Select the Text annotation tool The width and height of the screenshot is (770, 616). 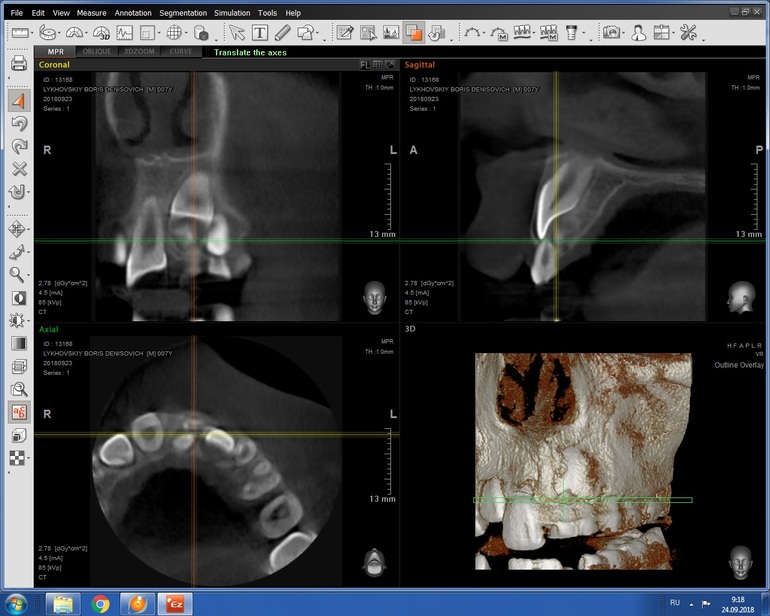pyautogui.click(x=259, y=33)
